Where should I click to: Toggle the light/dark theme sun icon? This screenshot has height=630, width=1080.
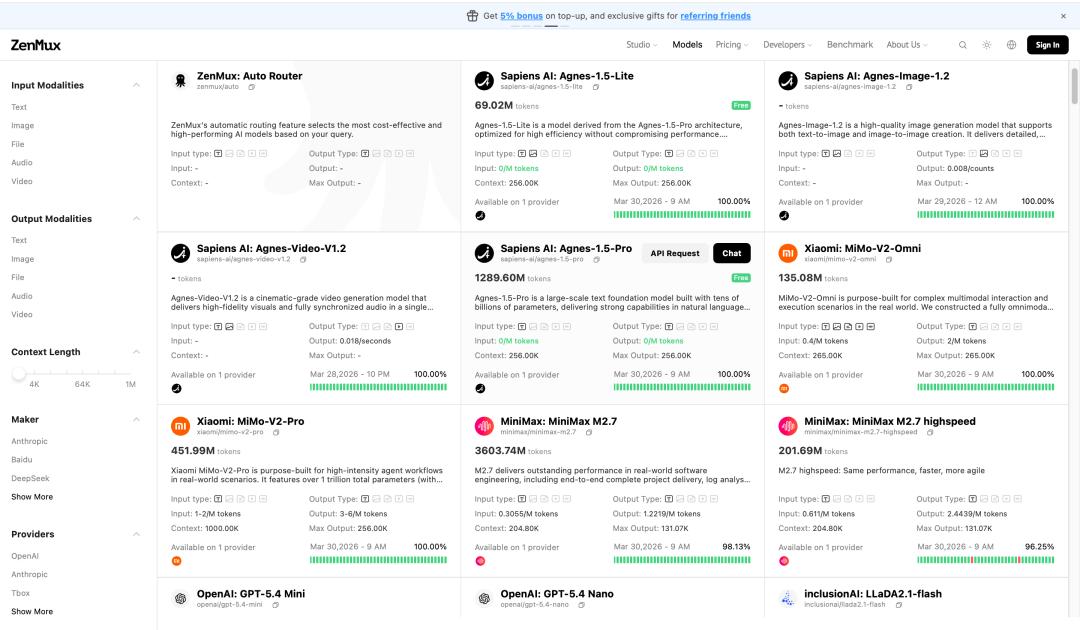[x=987, y=45]
